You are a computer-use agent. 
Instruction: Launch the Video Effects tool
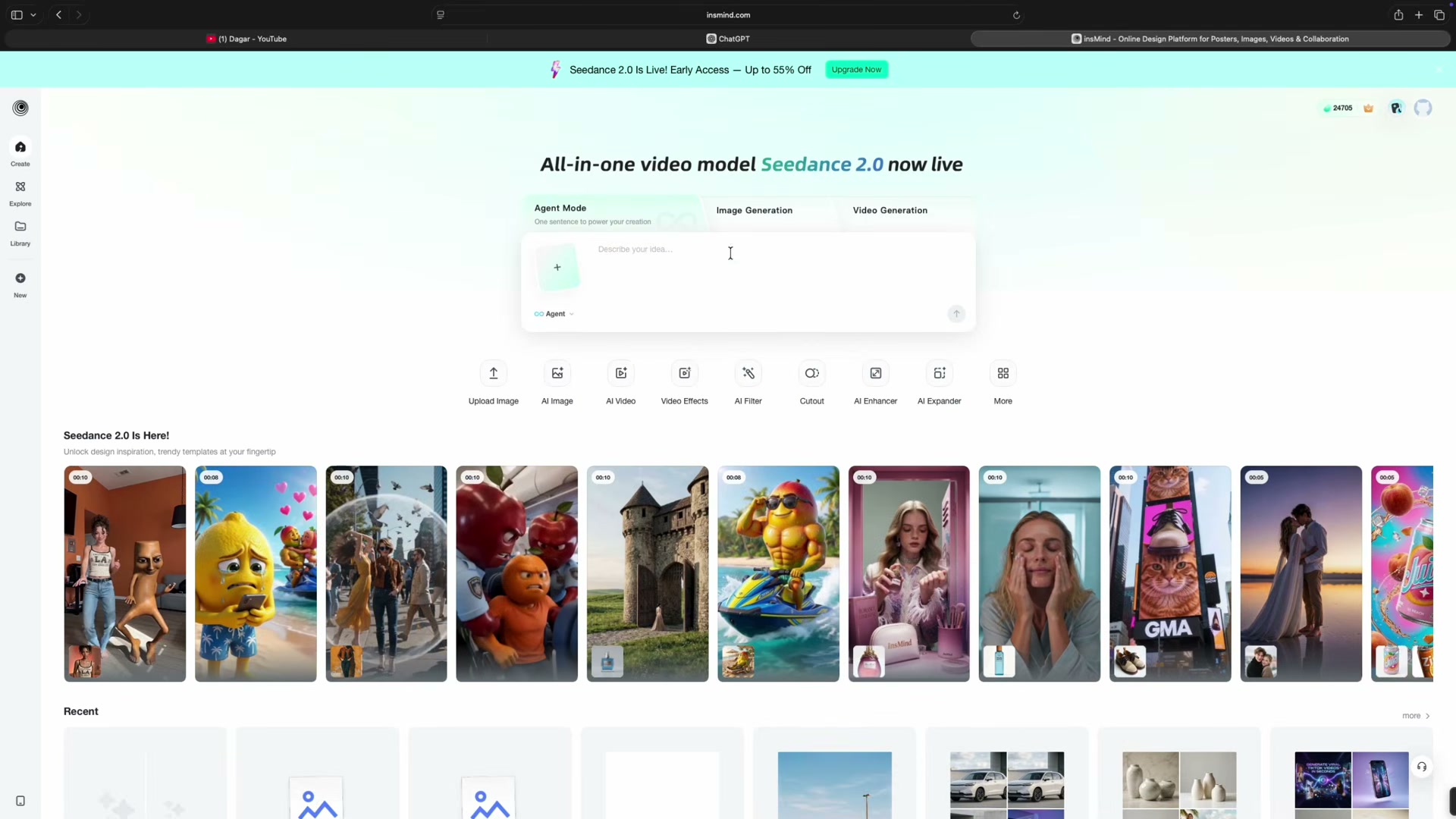(x=685, y=383)
